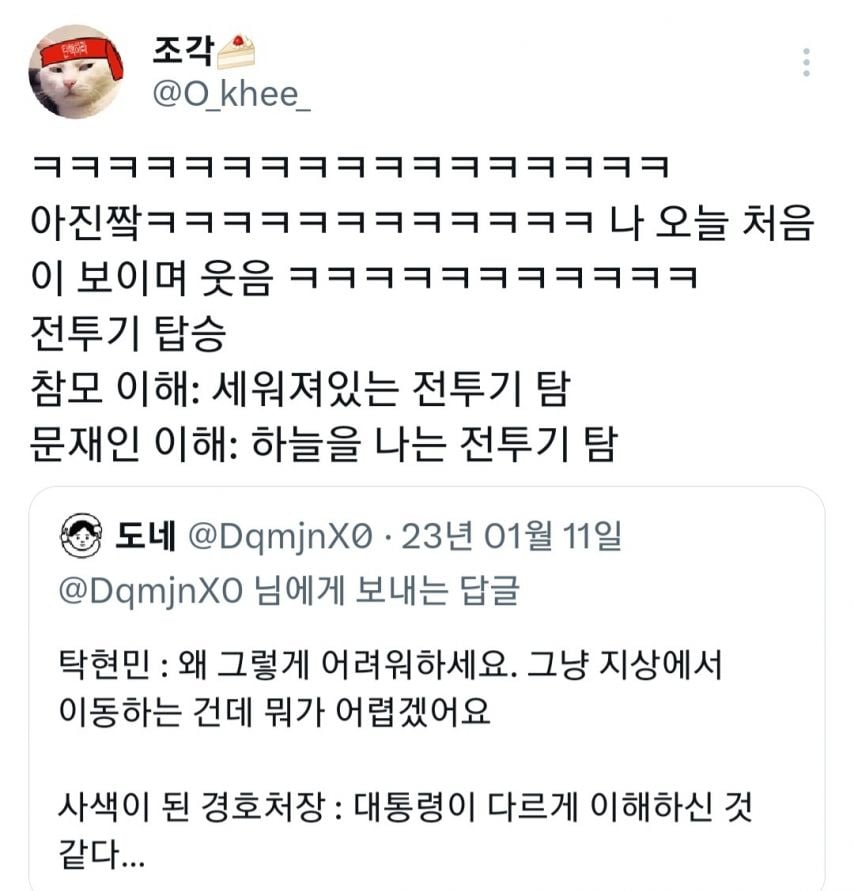854x891 pixels.
Task: Click the @O_khee_ handle
Action: pyautogui.click(x=231, y=94)
